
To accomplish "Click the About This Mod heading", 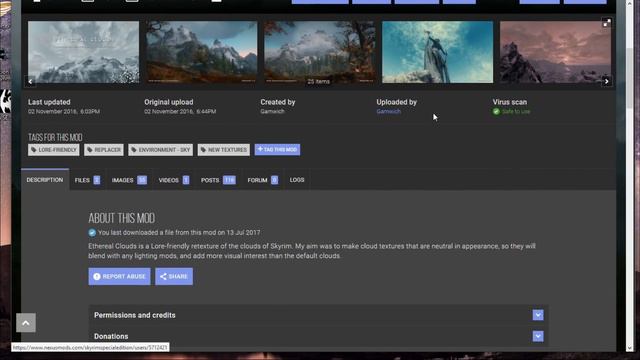I will tap(122, 218).
